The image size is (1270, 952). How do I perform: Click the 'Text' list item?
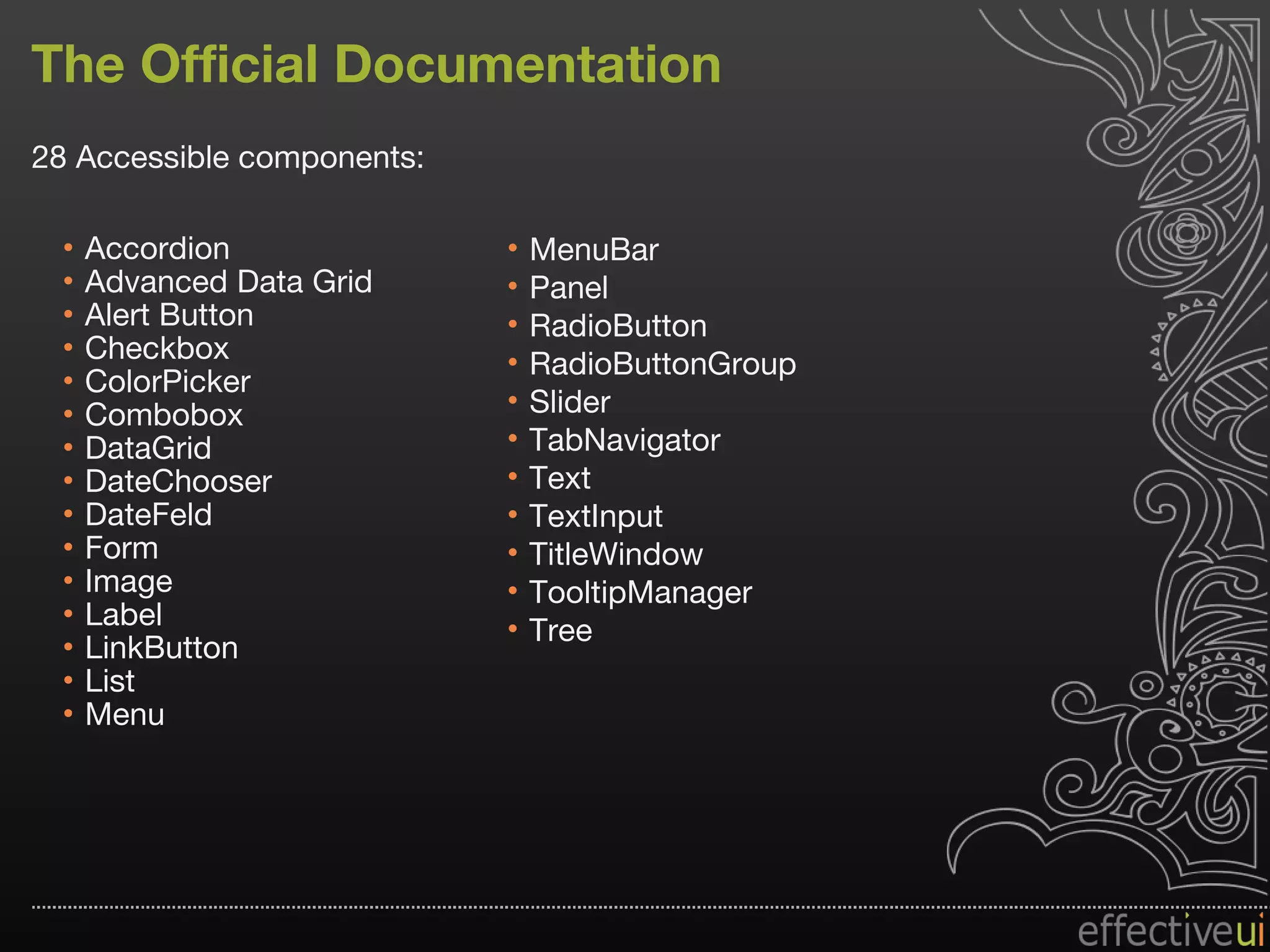coord(559,478)
